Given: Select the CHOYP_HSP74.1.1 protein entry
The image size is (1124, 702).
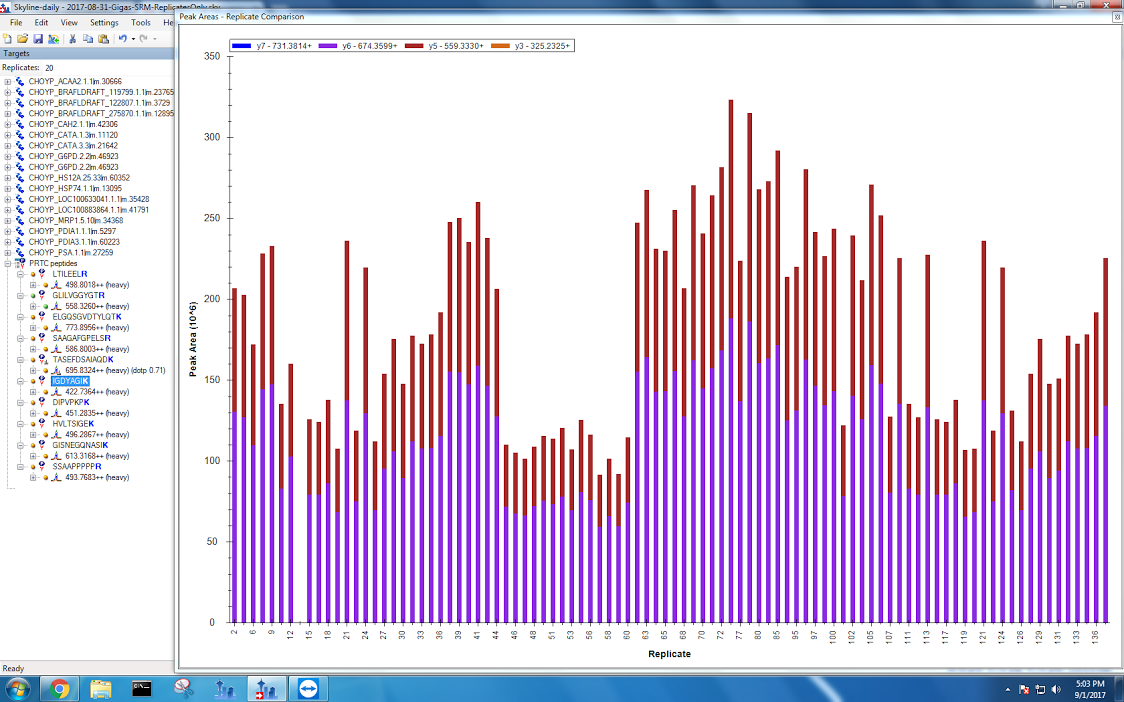Looking at the screenshot, I should 75,188.
